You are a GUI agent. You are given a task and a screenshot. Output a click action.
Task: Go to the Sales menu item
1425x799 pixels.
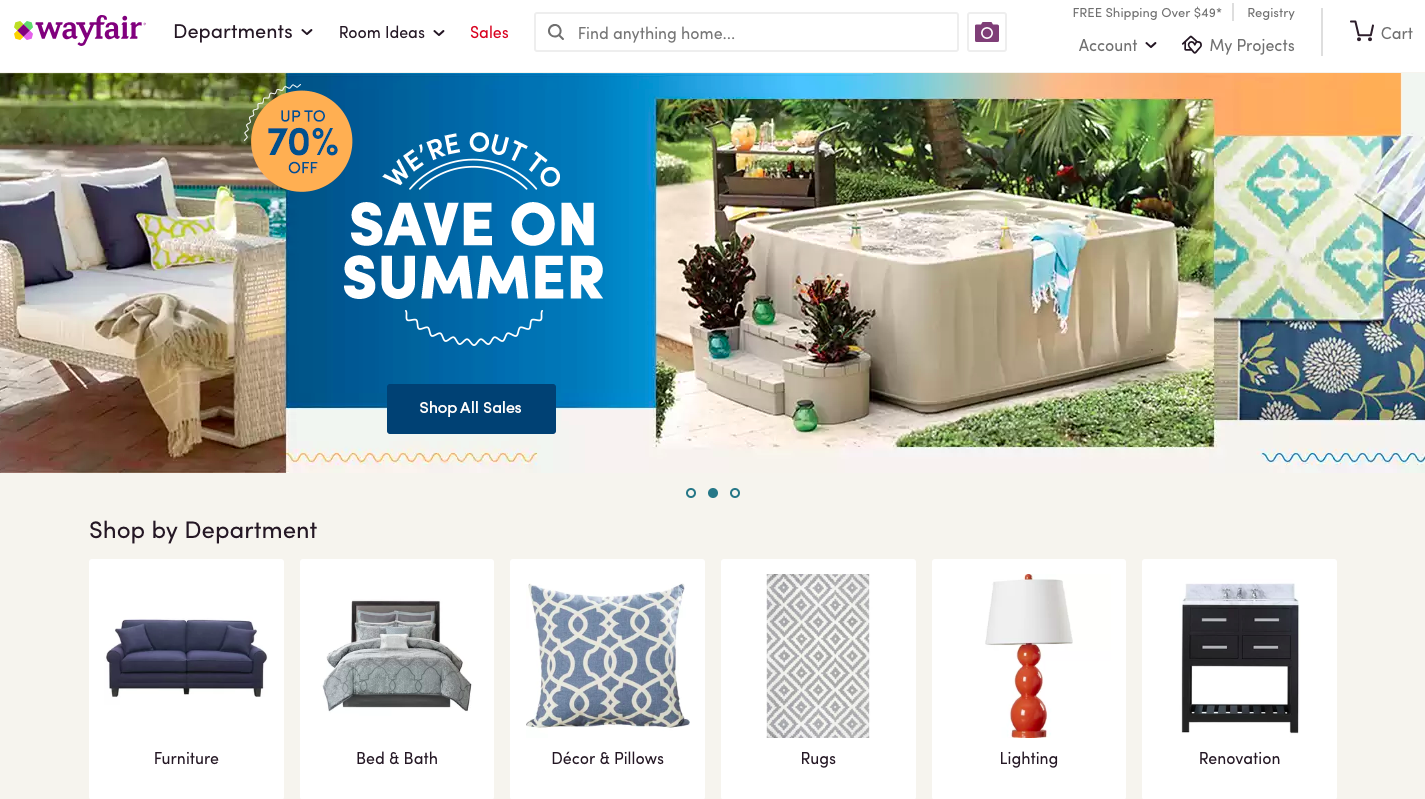(489, 32)
